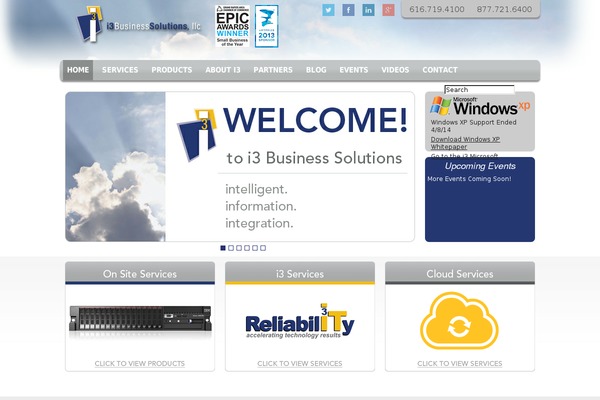The width and height of the screenshot is (600, 400).
Task: Click the i3 logo in Welcome banner
Action: click(x=197, y=134)
